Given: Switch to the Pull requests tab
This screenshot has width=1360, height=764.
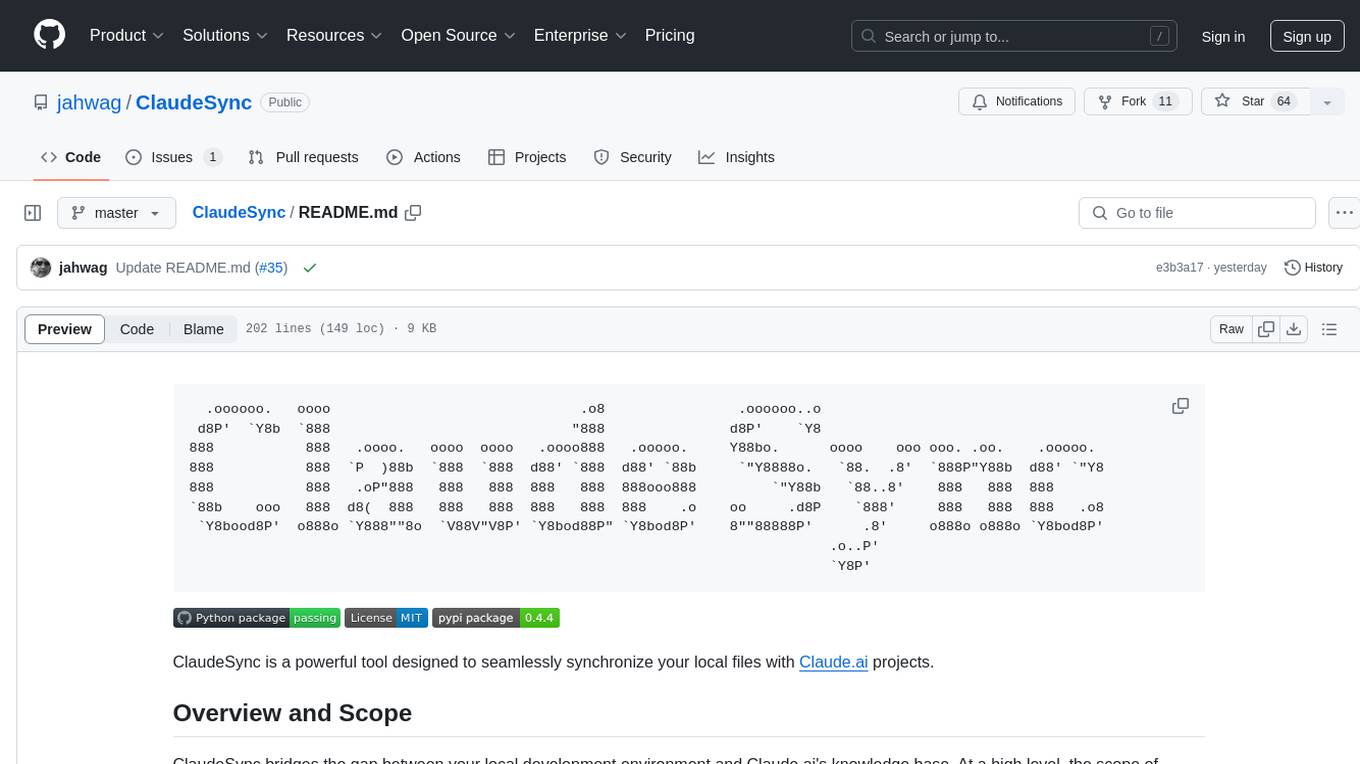Looking at the screenshot, I should (303, 157).
